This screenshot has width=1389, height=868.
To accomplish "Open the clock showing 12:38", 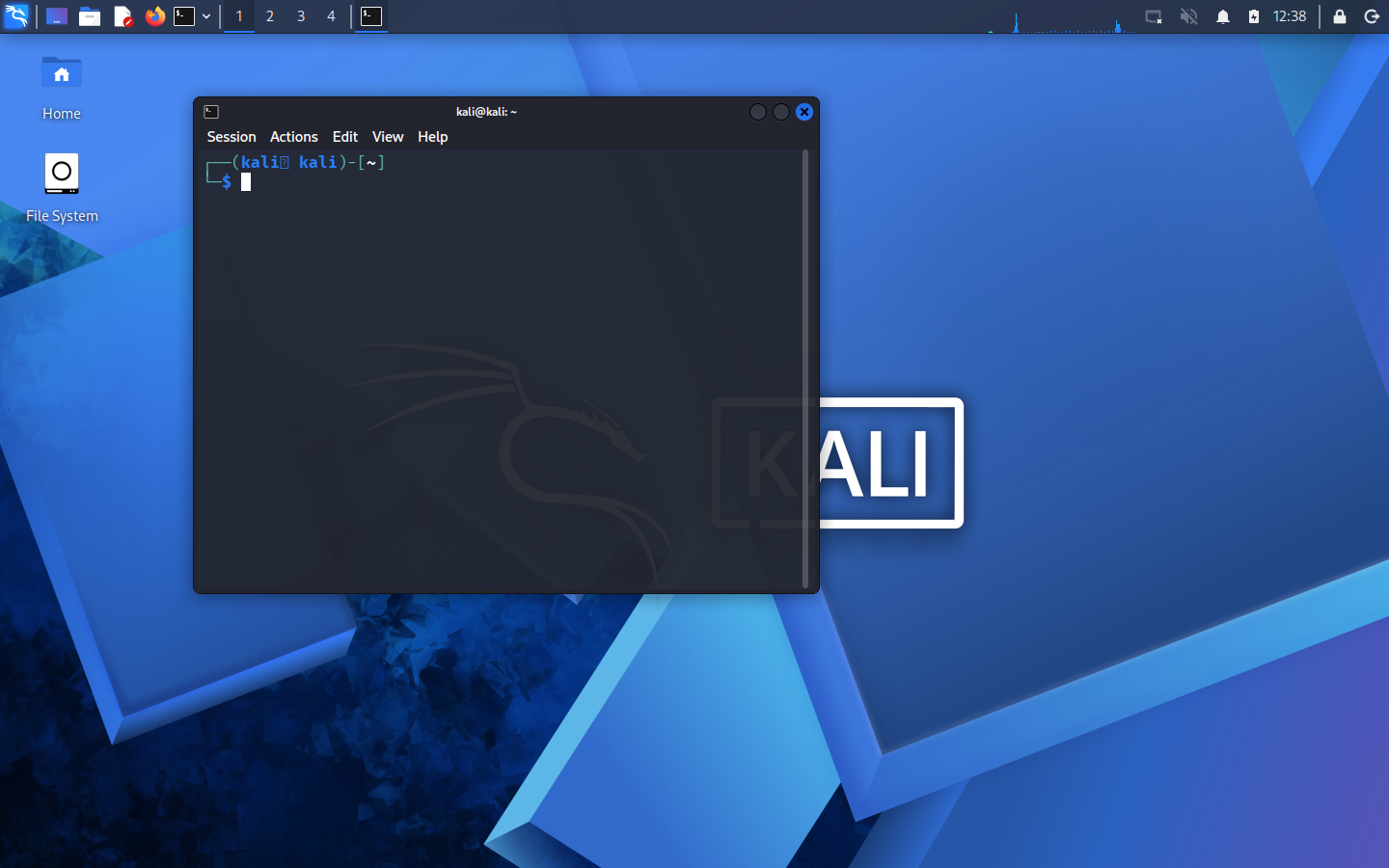I will 1290,16.
